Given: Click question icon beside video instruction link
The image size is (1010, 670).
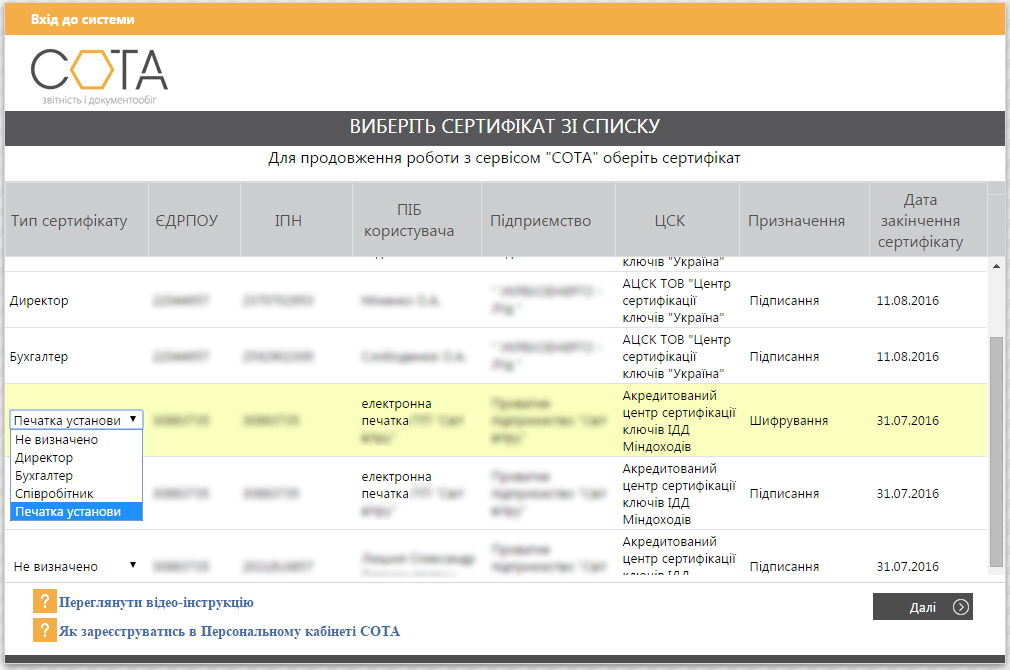Looking at the screenshot, I should [44, 602].
